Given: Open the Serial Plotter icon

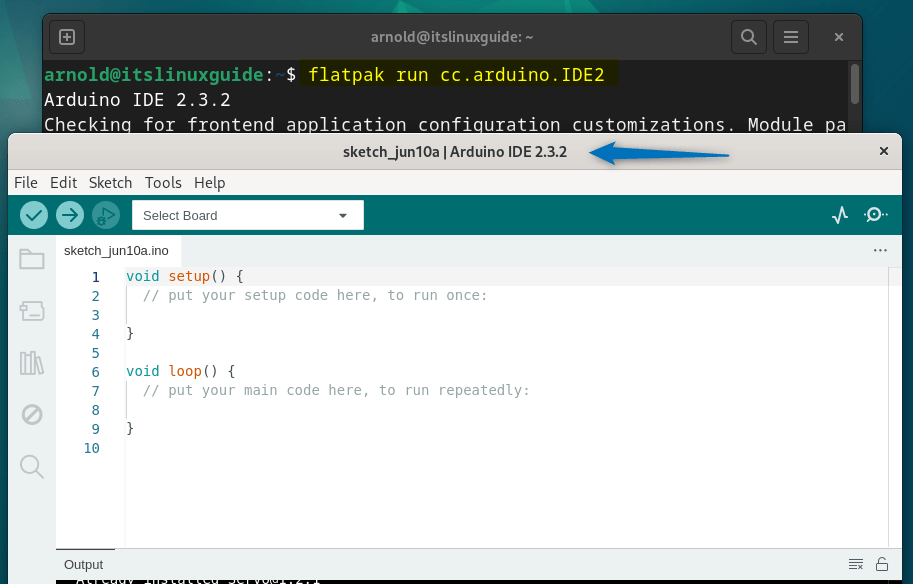Looking at the screenshot, I should (839, 214).
